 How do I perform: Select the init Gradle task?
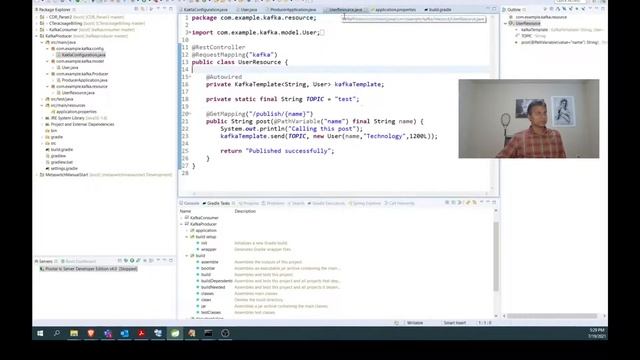(204, 243)
